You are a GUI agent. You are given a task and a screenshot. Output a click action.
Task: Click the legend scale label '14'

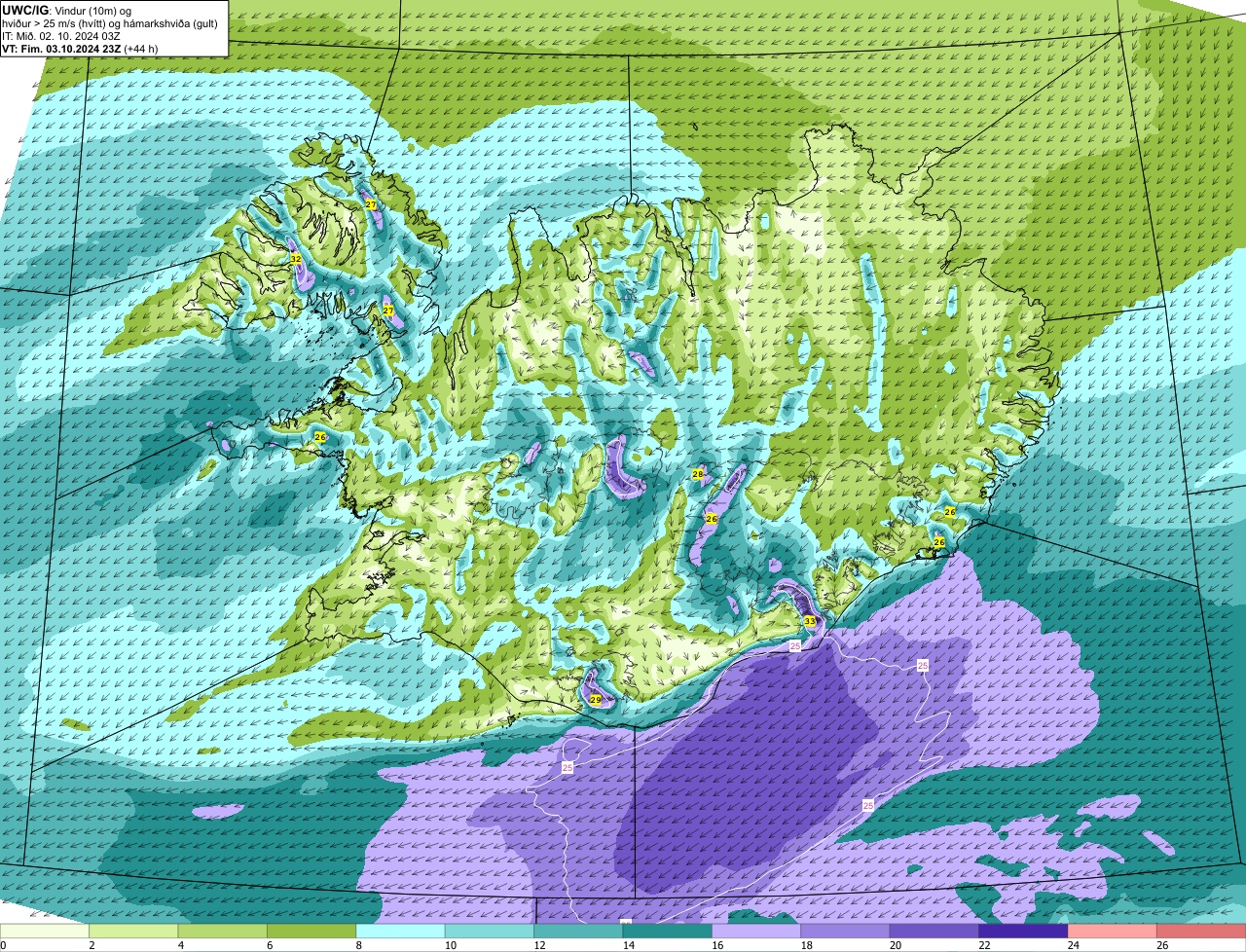pos(628,945)
